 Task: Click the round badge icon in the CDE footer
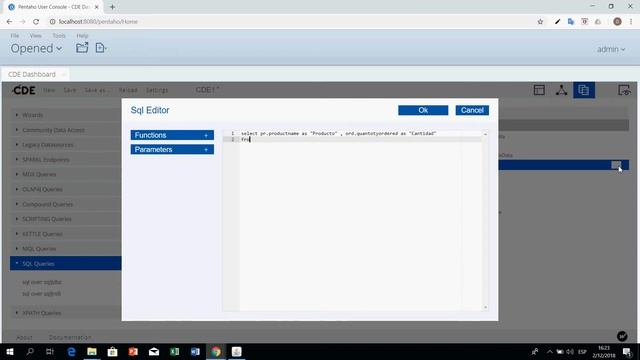pos(622,336)
